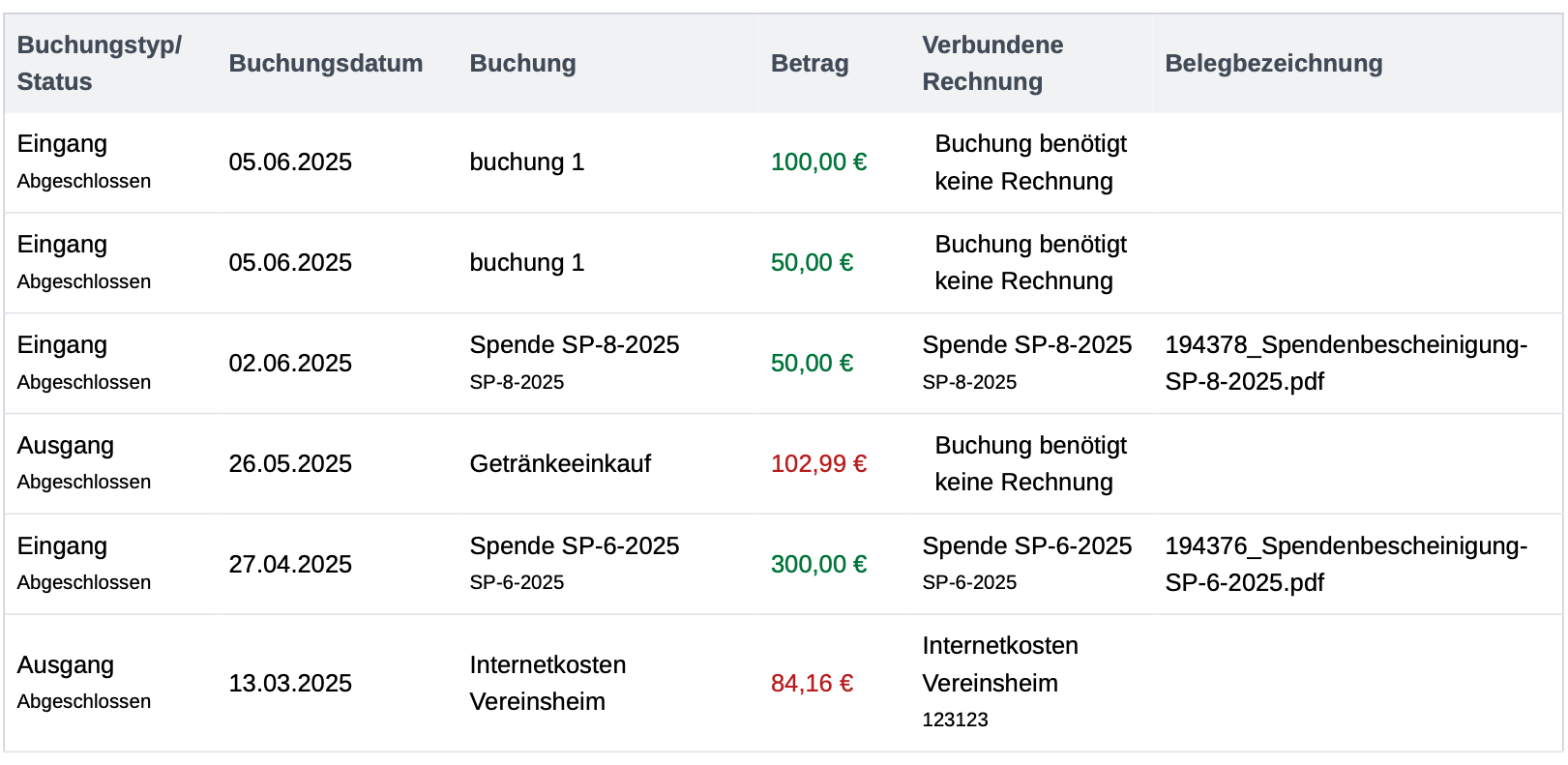Viewport: 1568px width, 765px height.
Task: Click the Belegbezeichnung column header
Action: (1273, 64)
